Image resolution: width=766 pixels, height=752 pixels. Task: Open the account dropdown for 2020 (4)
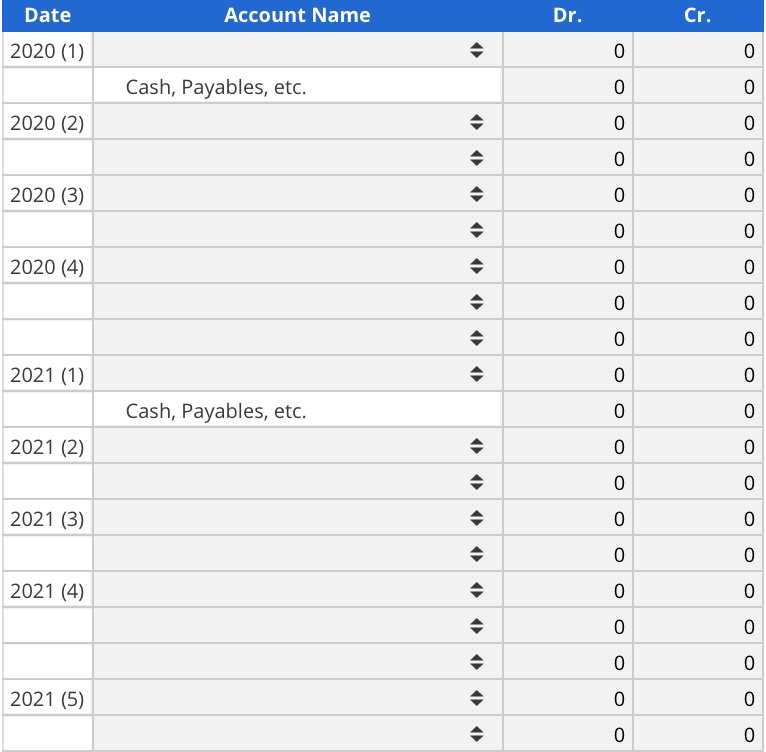pos(298,266)
